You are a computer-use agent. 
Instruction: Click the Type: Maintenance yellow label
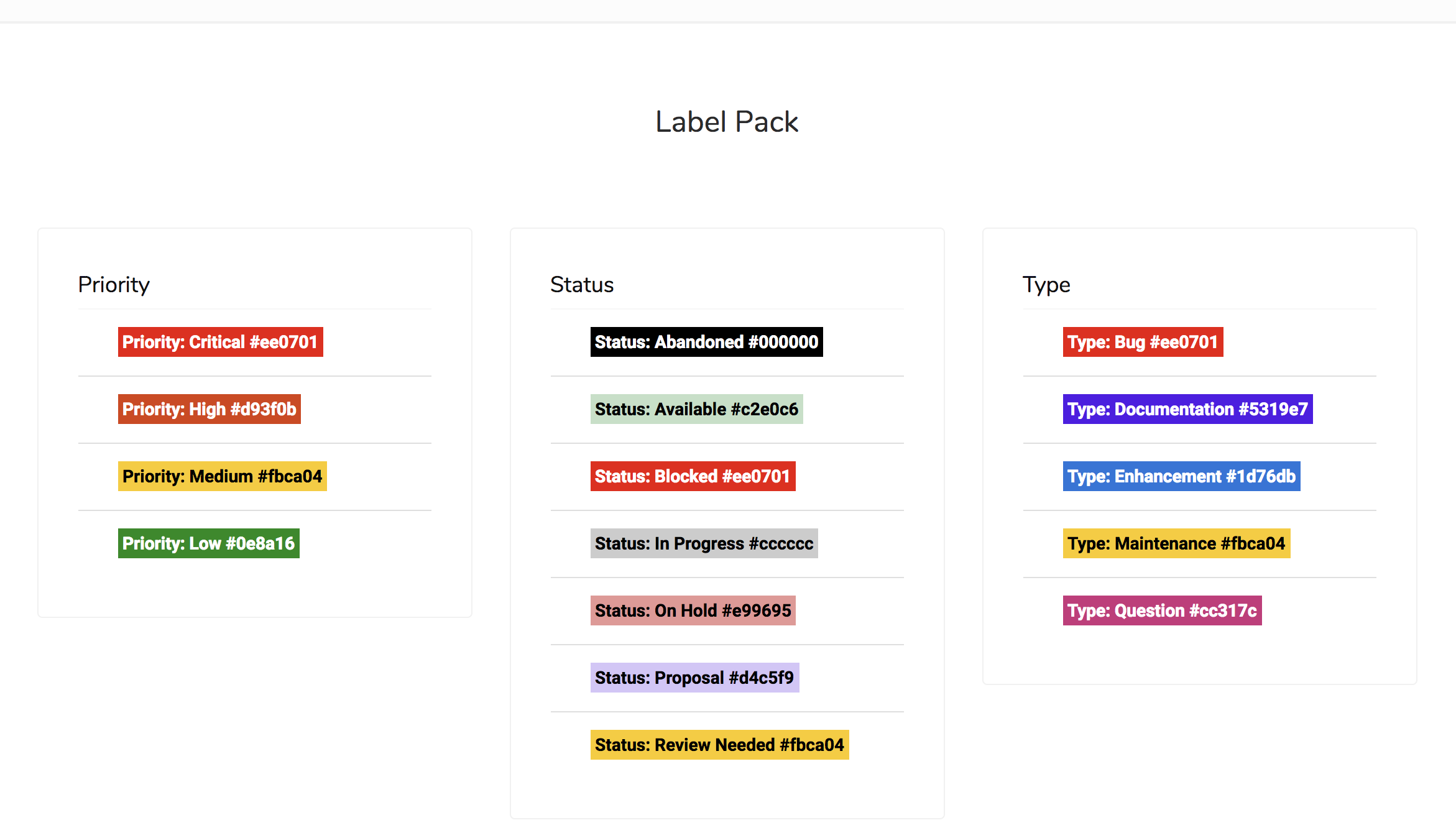point(1176,543)
